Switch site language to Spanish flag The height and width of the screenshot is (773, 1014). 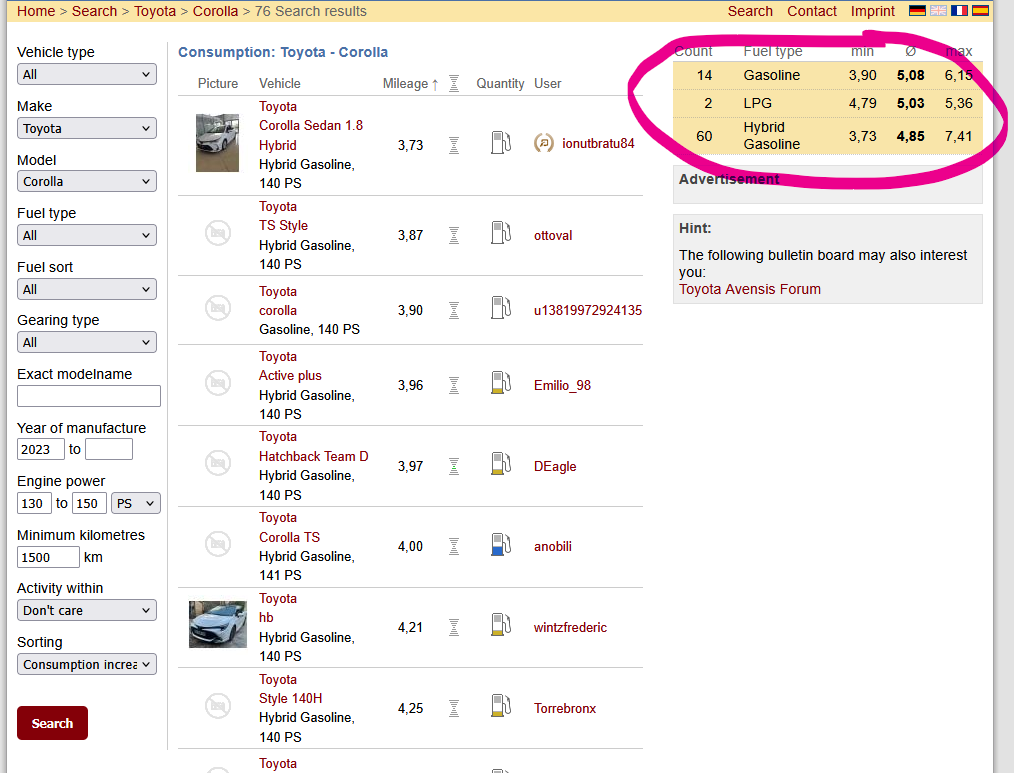[x=980, y=10]
